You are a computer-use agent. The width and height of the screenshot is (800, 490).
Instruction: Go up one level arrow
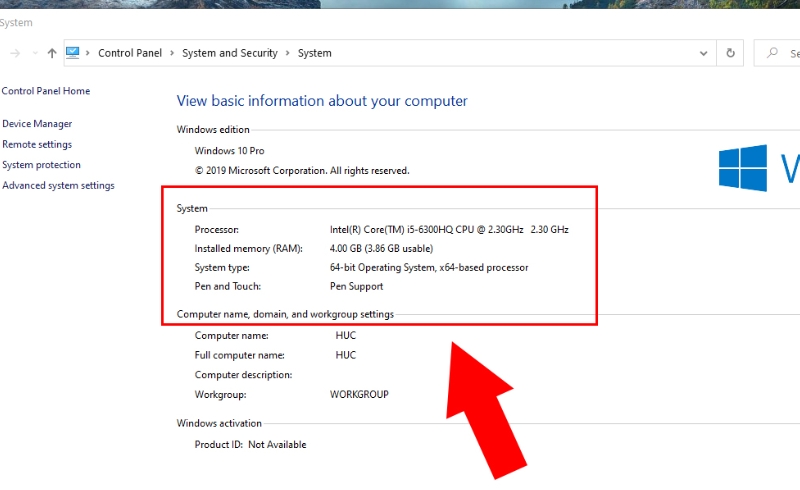[52, 53]
